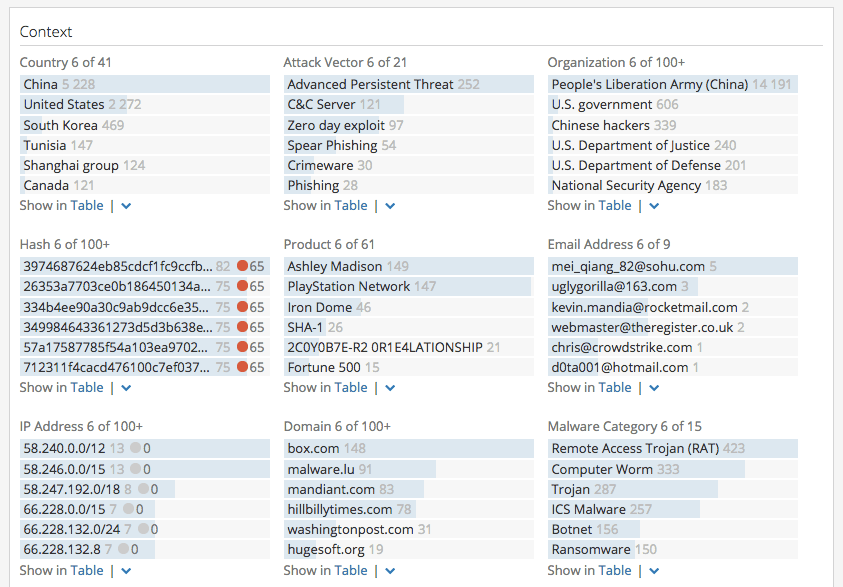Screen dimensions: 843x587
Task: Click red risk dot for hash 26353a7703ce0b186450134a
Action: pos(242,286)
